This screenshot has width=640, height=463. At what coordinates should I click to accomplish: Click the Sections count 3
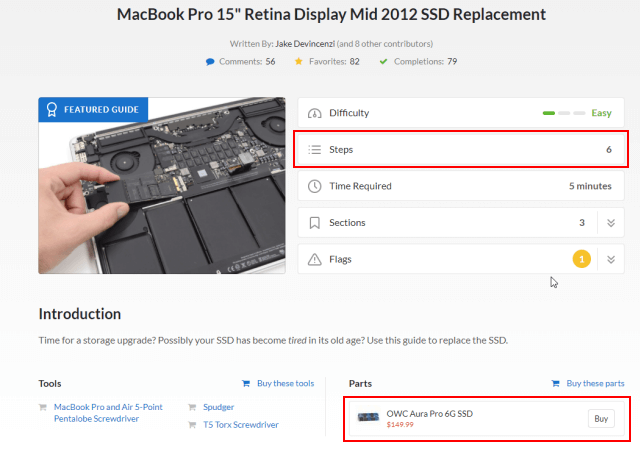tap(582, 223)
